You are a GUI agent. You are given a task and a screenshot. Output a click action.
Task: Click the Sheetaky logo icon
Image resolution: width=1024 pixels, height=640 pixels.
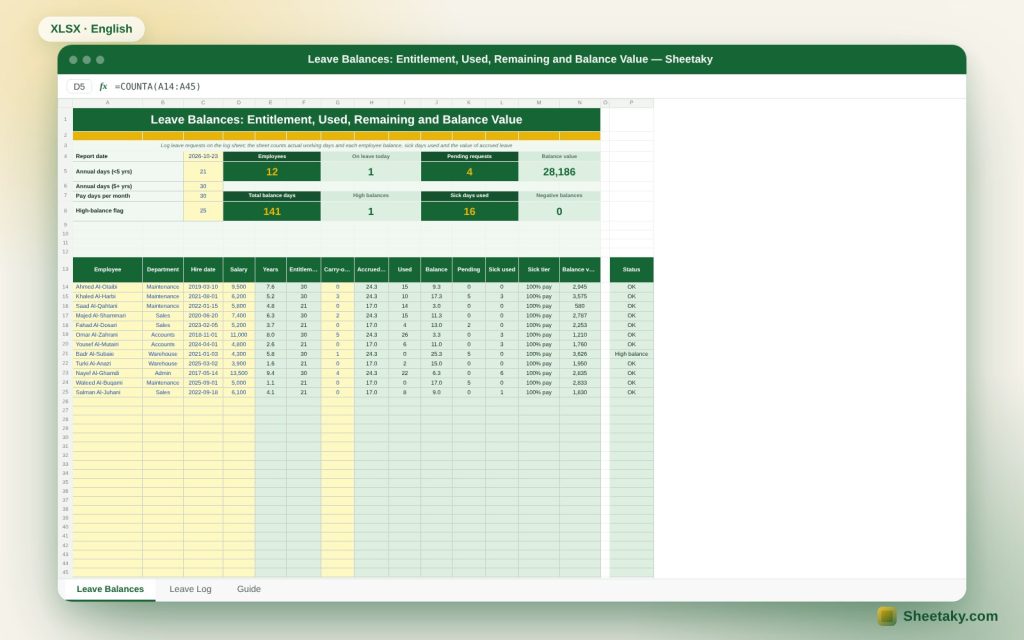point(886,616)
